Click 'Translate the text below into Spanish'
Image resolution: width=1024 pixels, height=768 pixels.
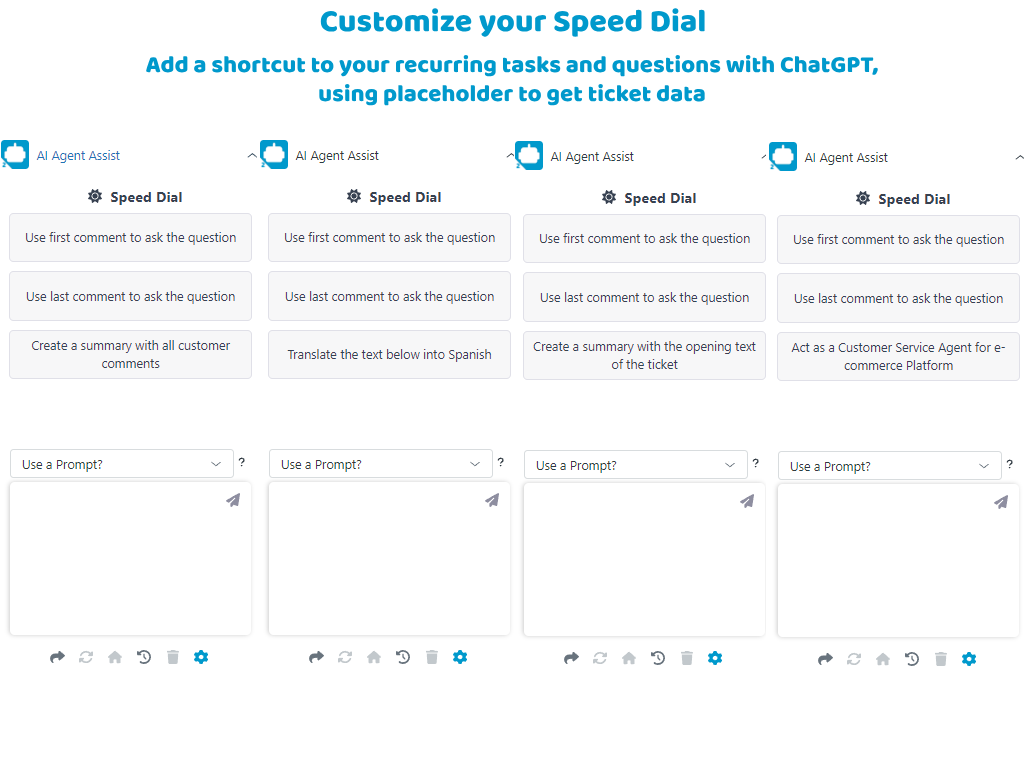click(x=389, y=355)
